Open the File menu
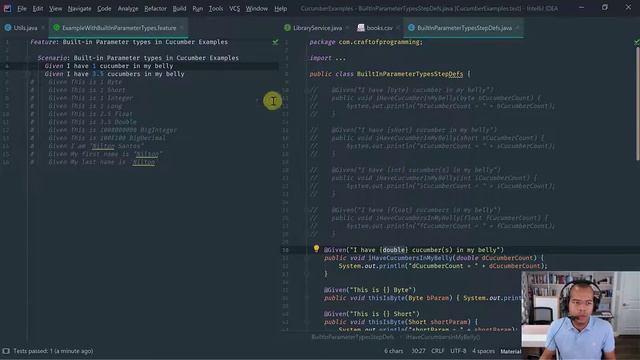Image resolution: width=640 pixels, height=360 pixels. pos(22,9)
